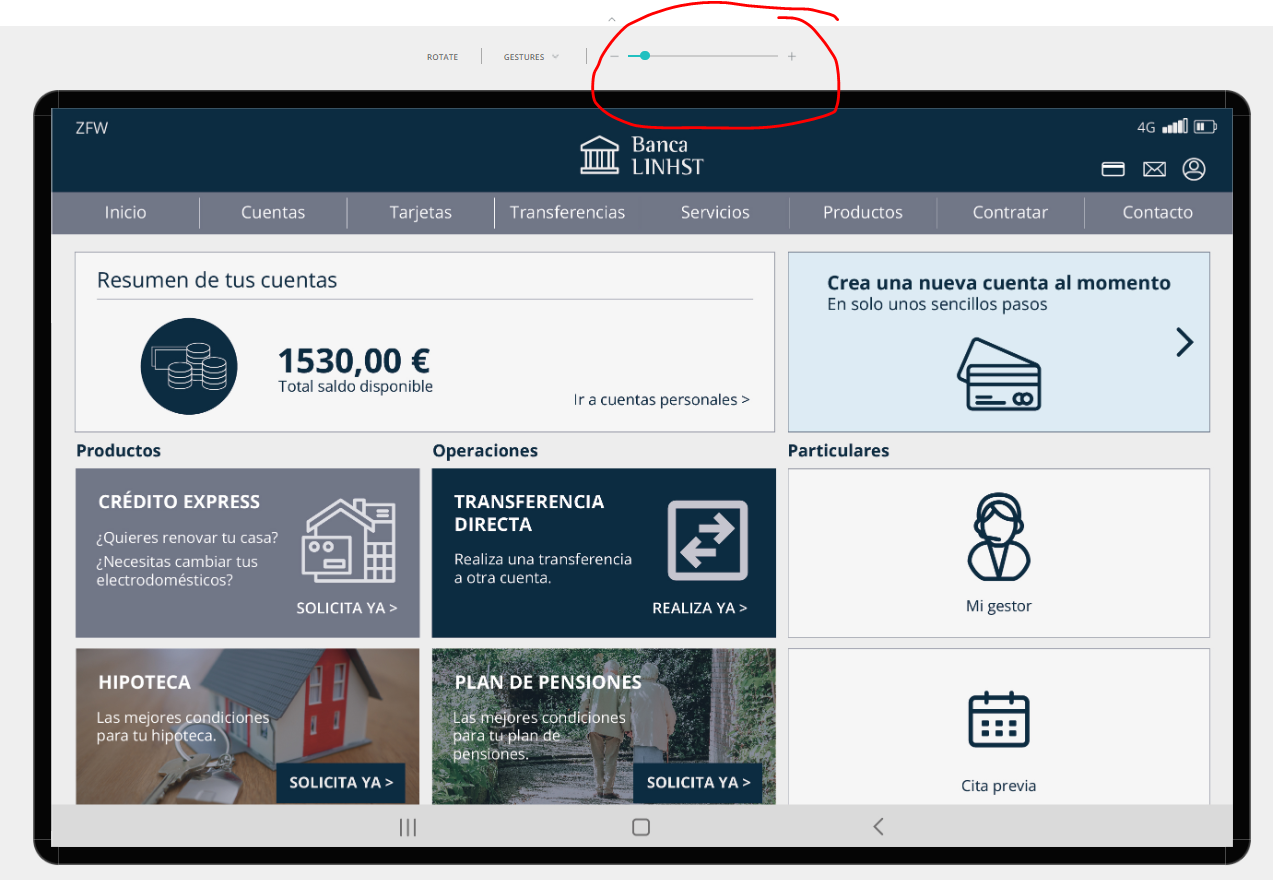Screen dimensions: 1273x880
Task: Collapse the toolbar with the top caret
Action: [x=612, y=19]
